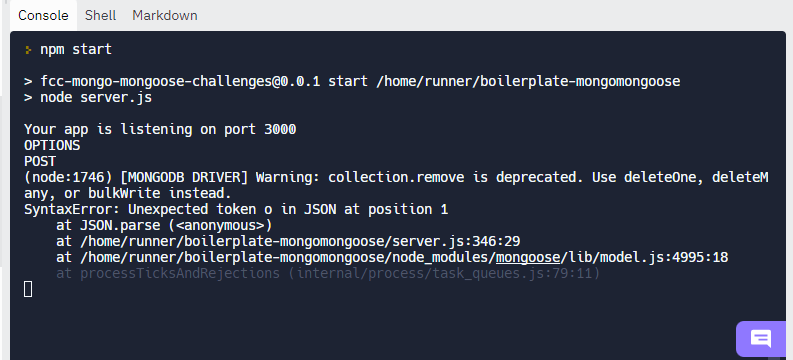Click the POST log line
This screenshot has width=793, height=360.
(x=40, y=161)
